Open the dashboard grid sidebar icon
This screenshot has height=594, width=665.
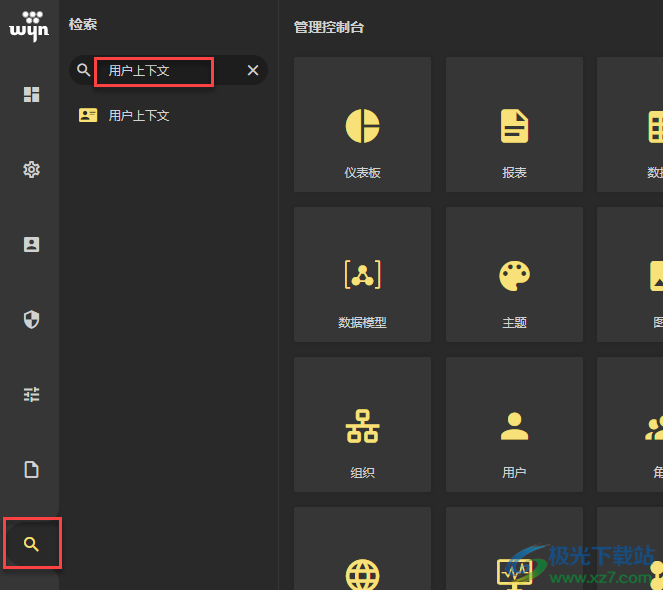[31, 95]
